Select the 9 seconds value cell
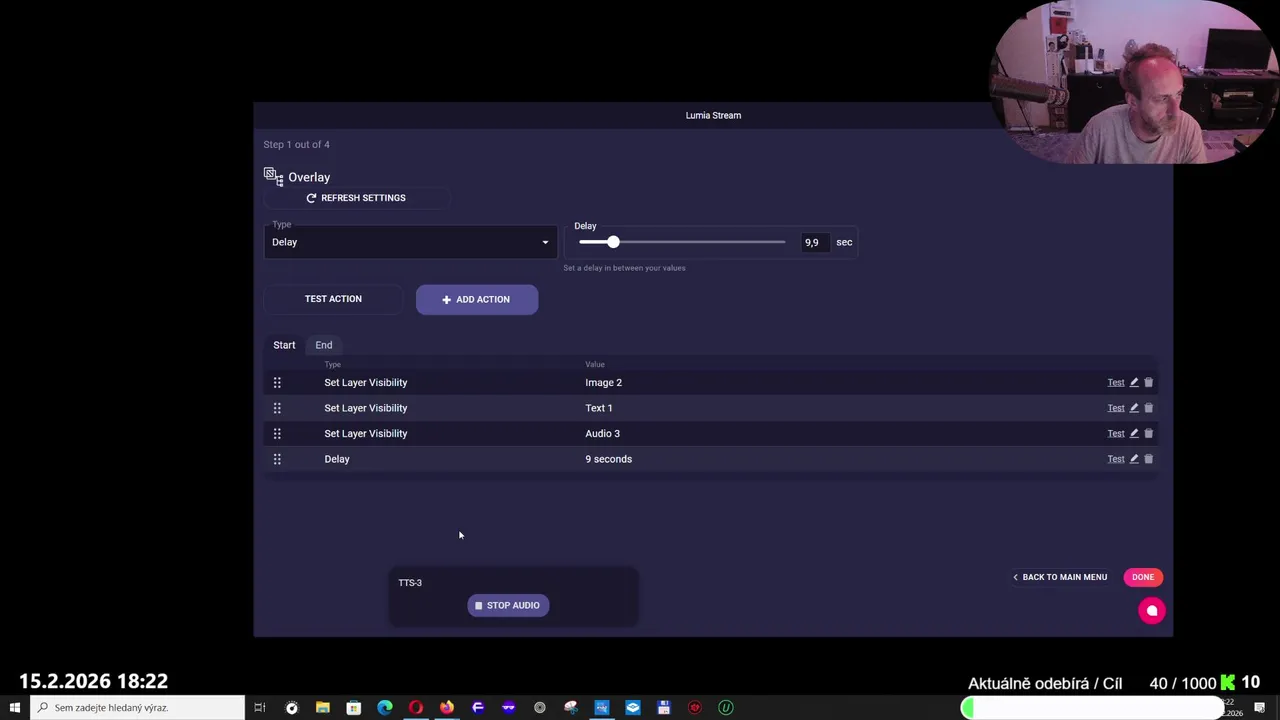1280x720 pixels. pyautogui.click(x=608, y=459)
